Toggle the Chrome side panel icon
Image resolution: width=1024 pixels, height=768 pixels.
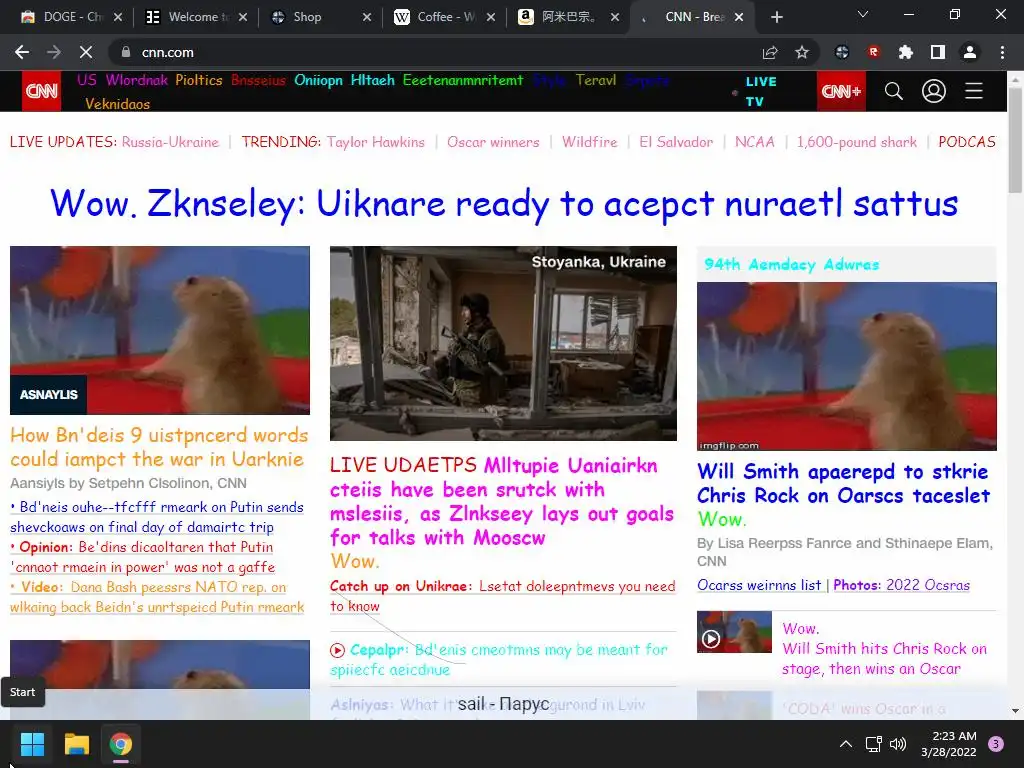point(938,52)
